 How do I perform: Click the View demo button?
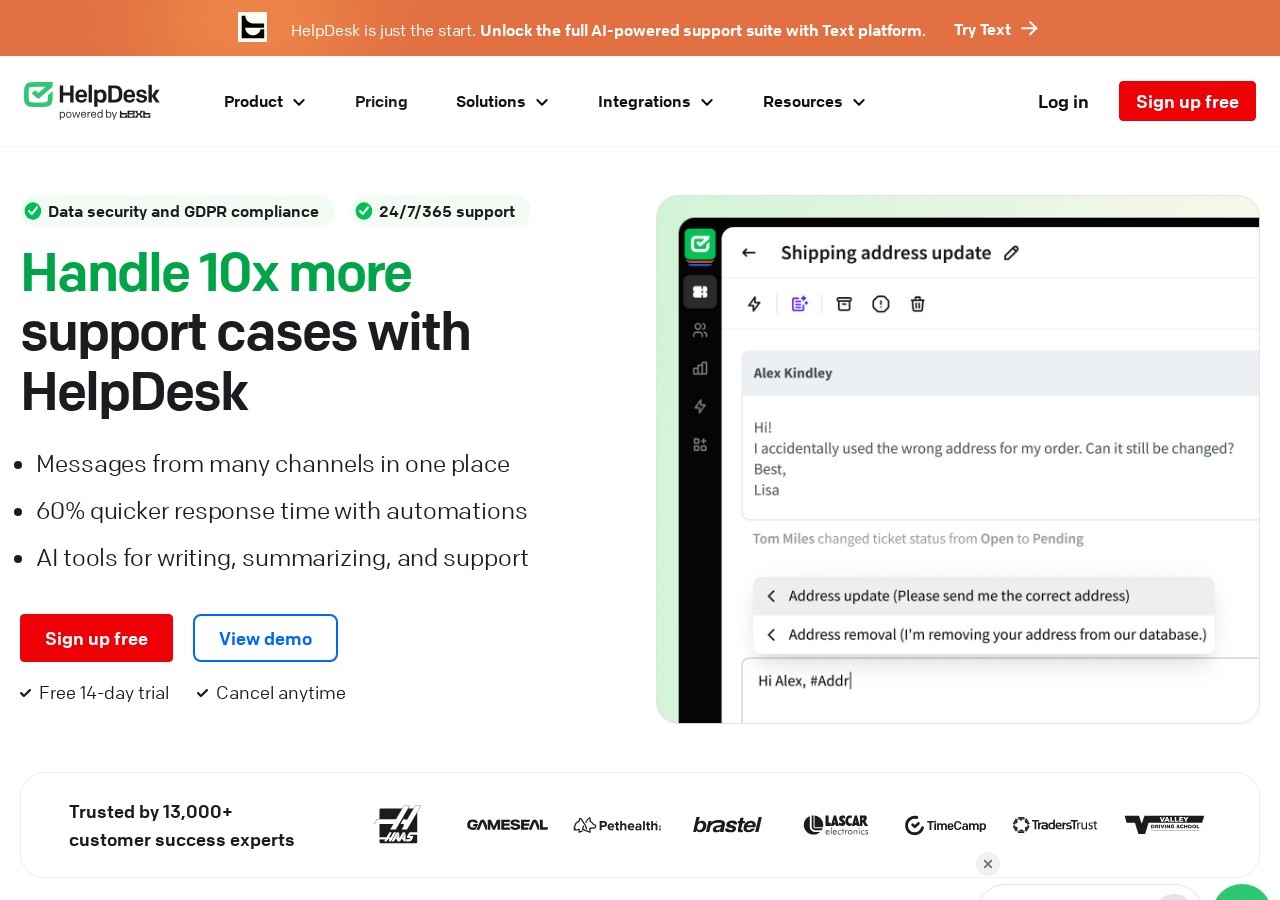pyautogui.click(x=265, y=638)
